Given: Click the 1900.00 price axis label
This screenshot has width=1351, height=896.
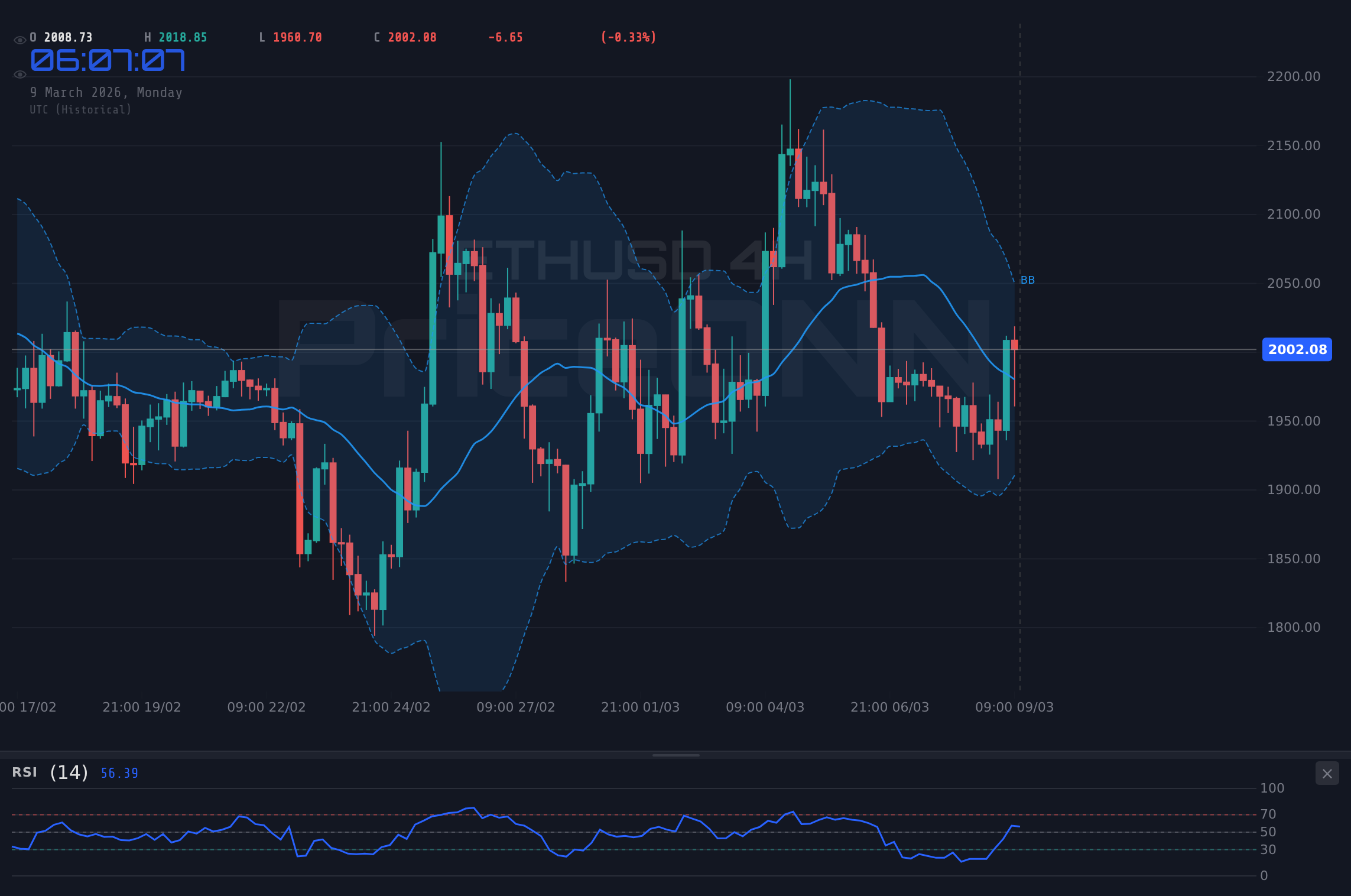Looking at the screenshot, I should 1294,490.
